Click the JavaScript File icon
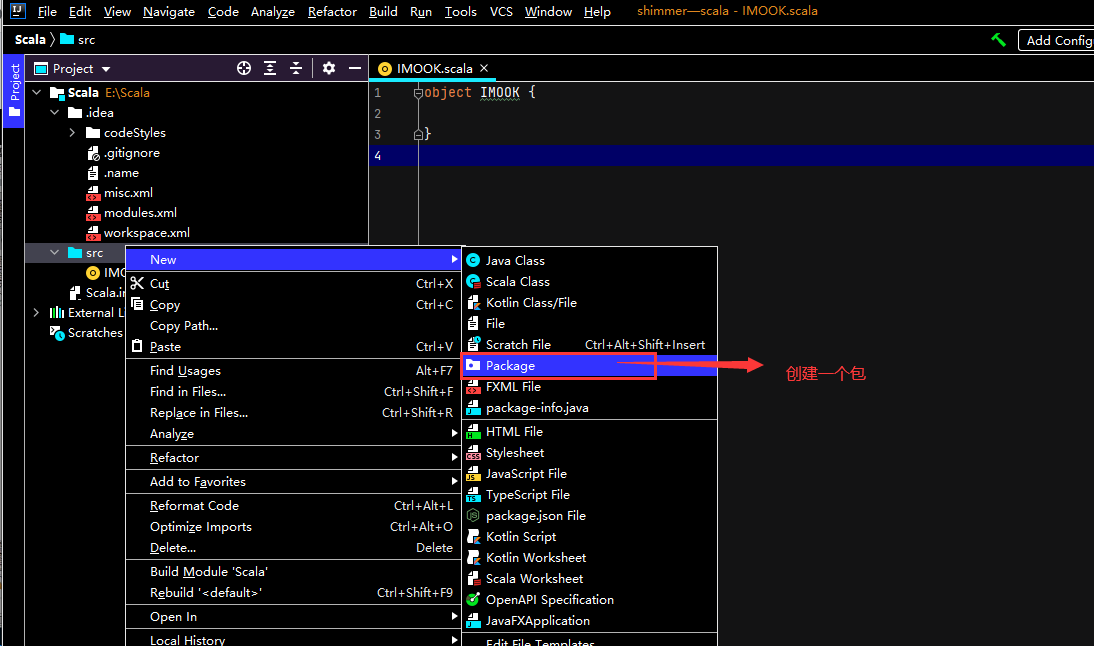This screenshot has height=646, width=1094. pyautogui.click(x=473, y=474)
